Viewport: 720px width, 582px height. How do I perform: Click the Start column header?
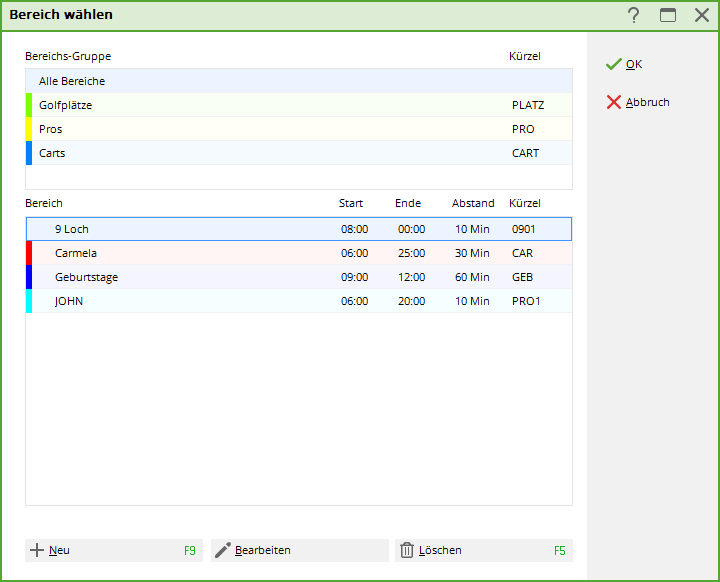pos(351,203)
